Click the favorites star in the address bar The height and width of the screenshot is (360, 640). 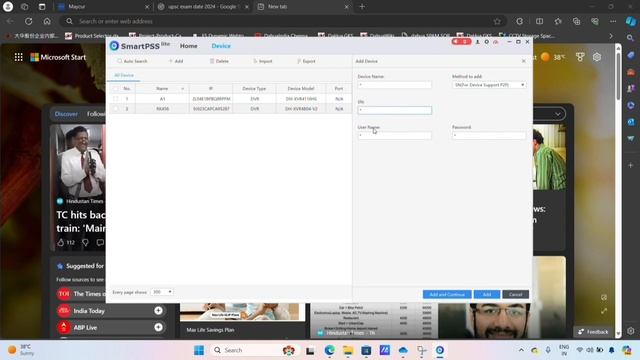click(497, 21)
